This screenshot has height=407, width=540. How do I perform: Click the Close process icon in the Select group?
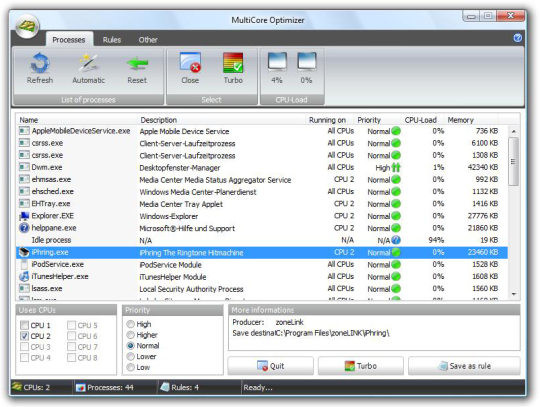coord(190,62)
